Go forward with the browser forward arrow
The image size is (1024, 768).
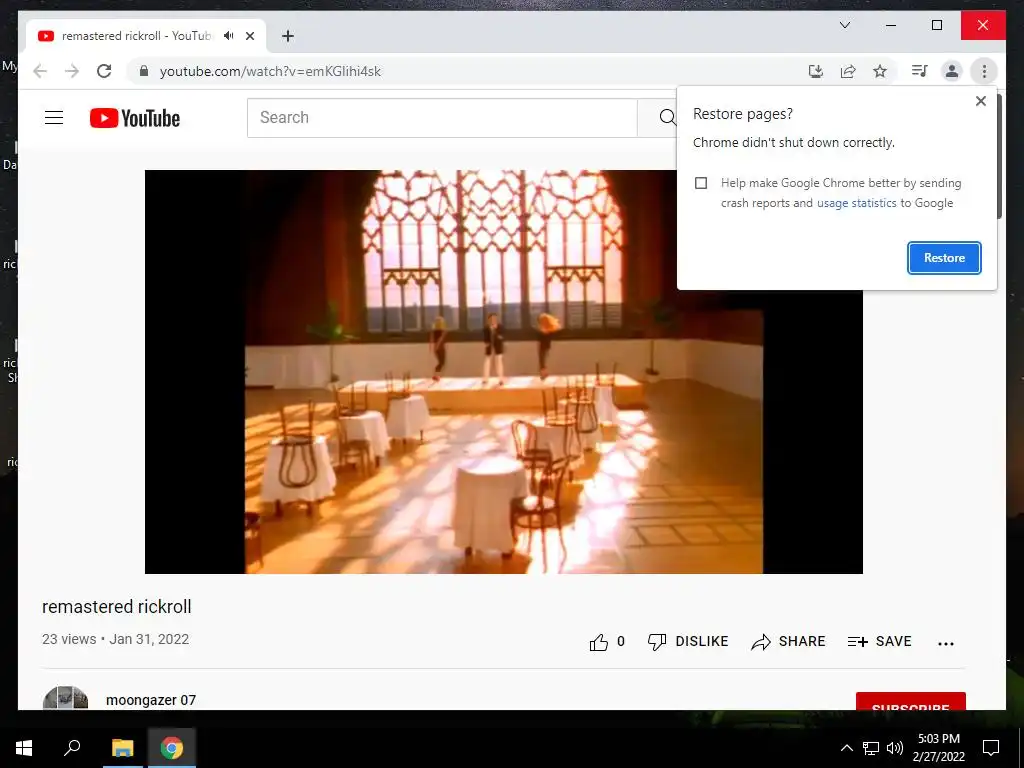tap(72, 71)
